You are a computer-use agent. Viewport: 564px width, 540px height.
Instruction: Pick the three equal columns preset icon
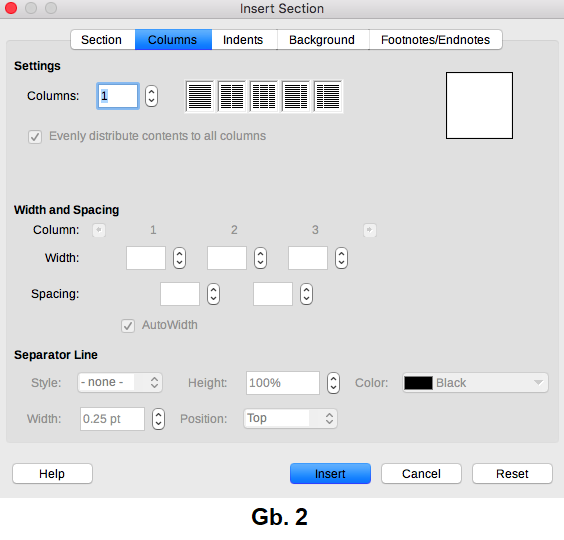(x=264, y=96)
